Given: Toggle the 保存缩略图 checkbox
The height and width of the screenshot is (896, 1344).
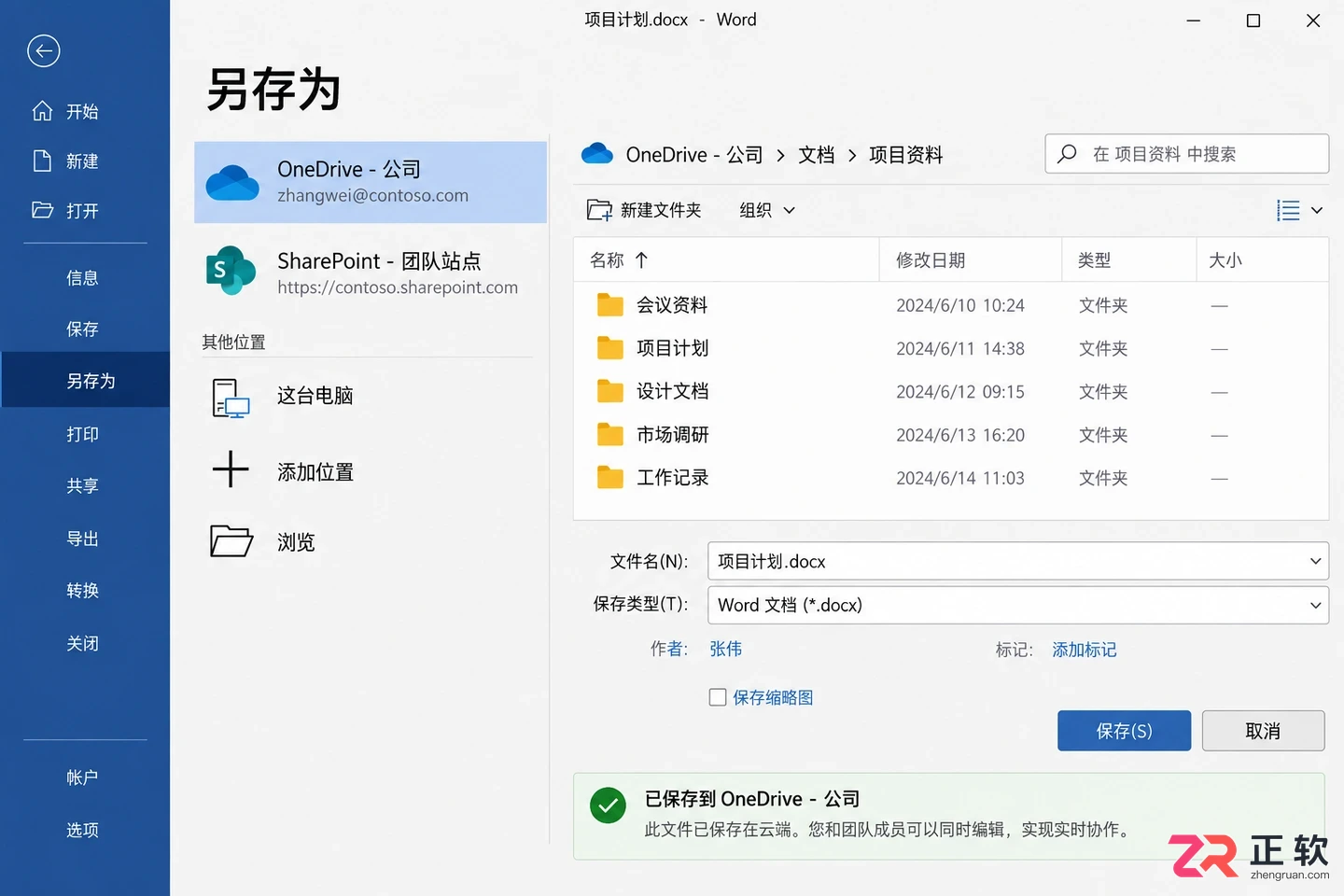Looking at the screenshot, I should 718,697.
